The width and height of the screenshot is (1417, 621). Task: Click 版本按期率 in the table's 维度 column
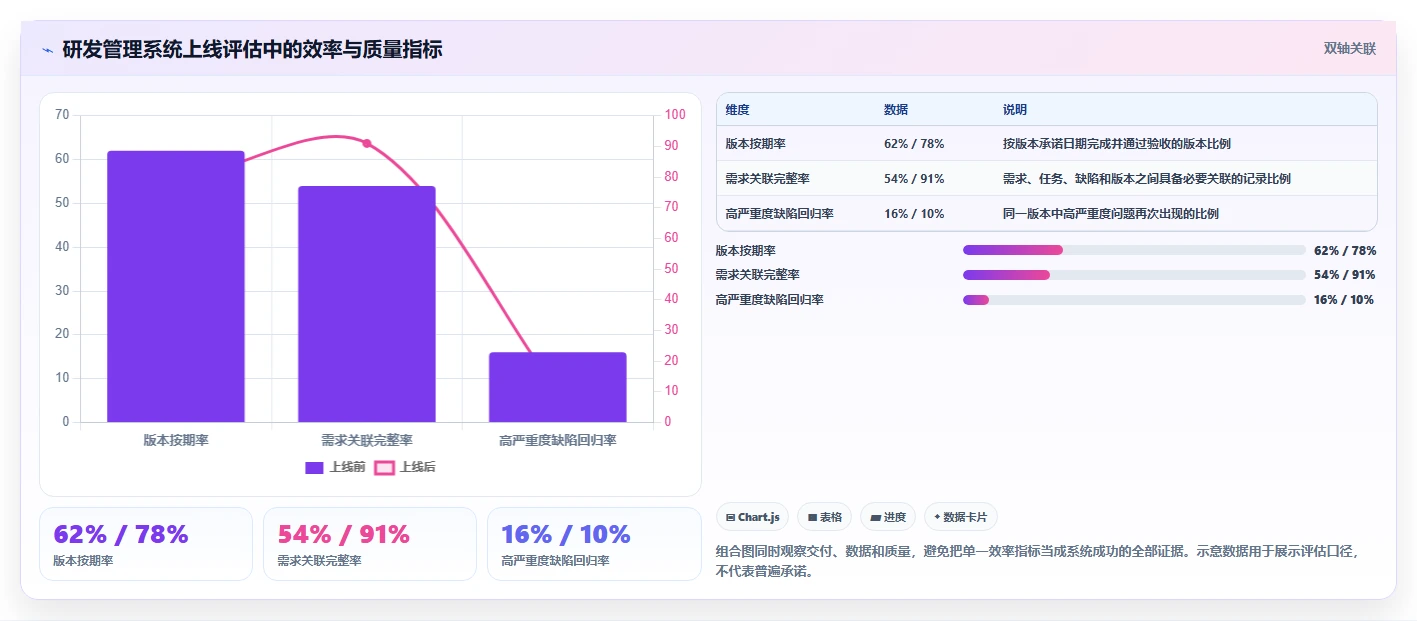756,144
